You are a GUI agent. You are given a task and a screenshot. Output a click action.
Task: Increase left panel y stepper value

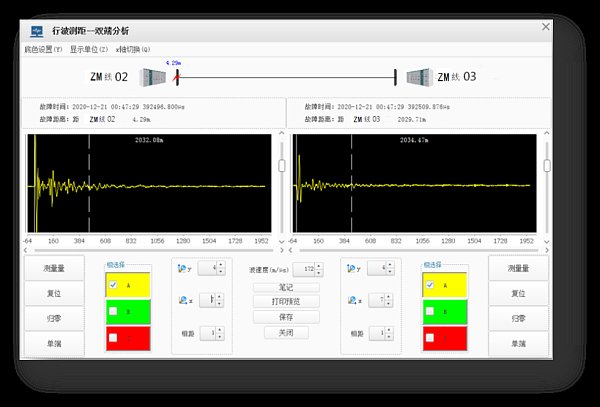[x=220, y=264]
